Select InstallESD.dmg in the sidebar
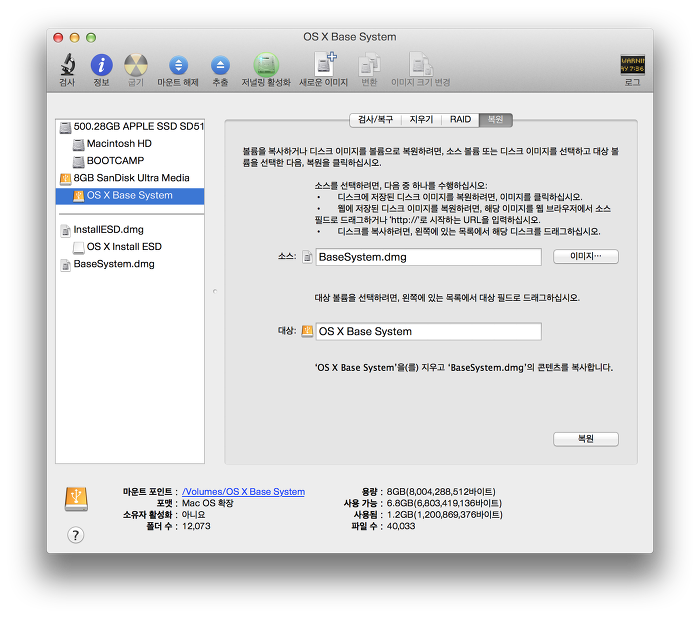This screenshot has height=618, width=700. 130,230
